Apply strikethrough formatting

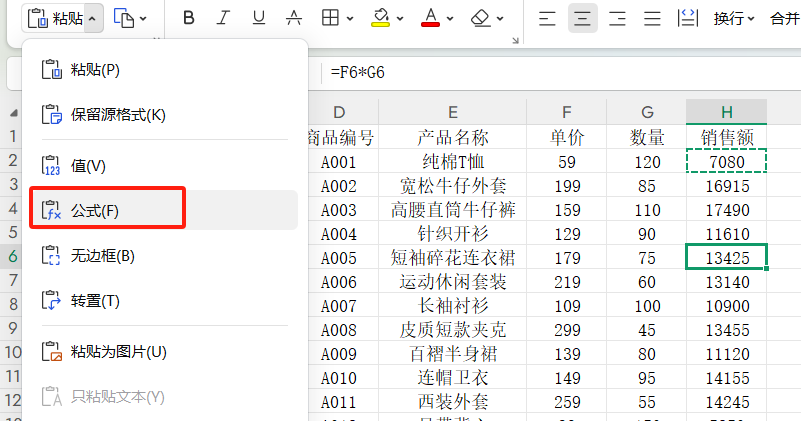click(294, 18)
